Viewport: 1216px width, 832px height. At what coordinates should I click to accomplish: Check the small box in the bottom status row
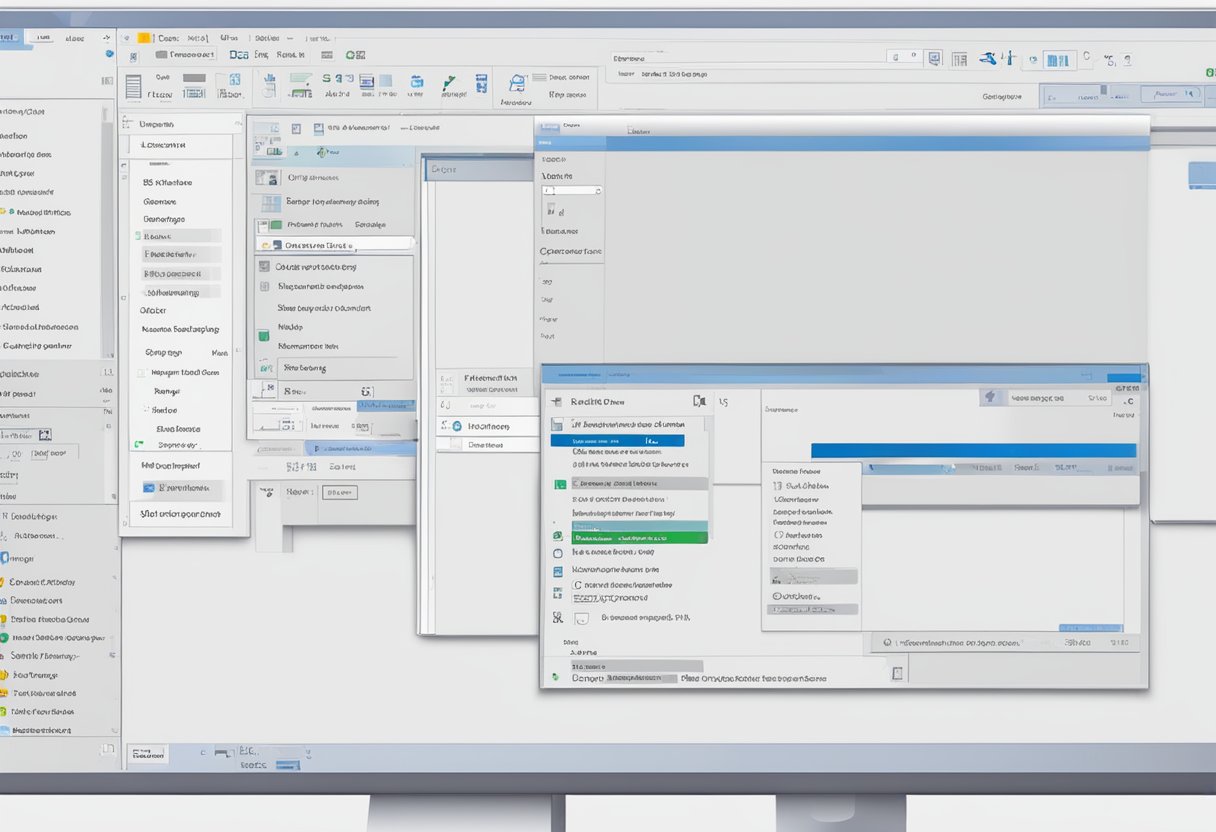coord(896,672)
